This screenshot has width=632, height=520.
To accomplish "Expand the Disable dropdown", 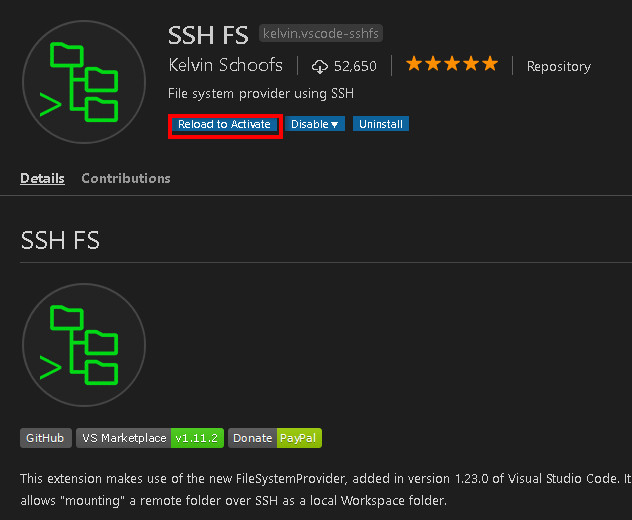I will pyautogui.click(x=315, y=124).
